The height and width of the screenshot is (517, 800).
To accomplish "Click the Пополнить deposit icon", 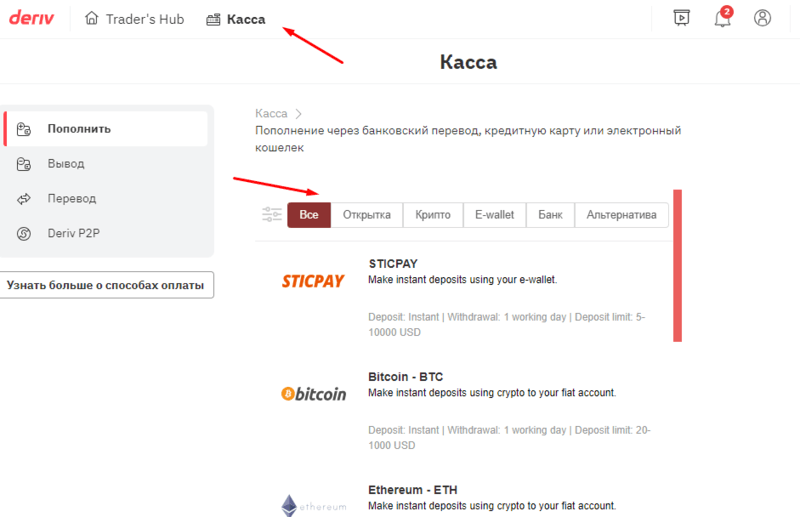I will tap(23, 129).
